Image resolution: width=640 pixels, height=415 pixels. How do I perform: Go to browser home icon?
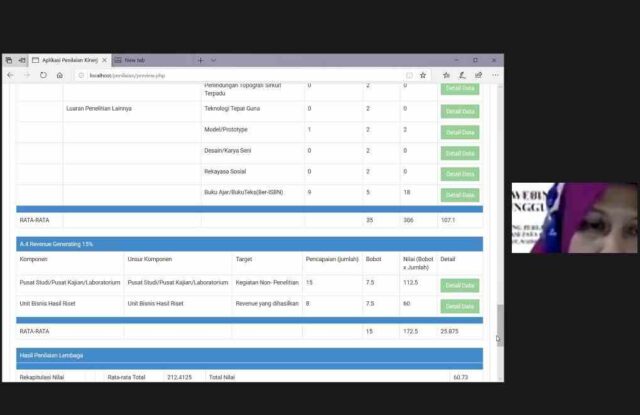[60, 75]
